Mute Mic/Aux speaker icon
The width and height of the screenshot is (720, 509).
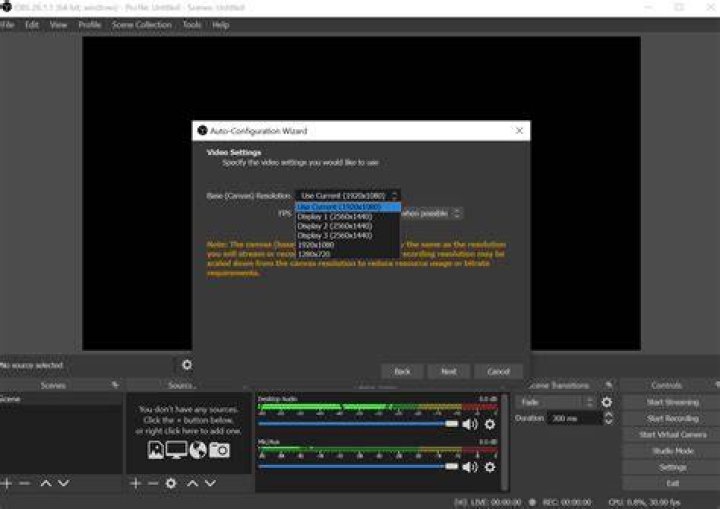point(470,467)
